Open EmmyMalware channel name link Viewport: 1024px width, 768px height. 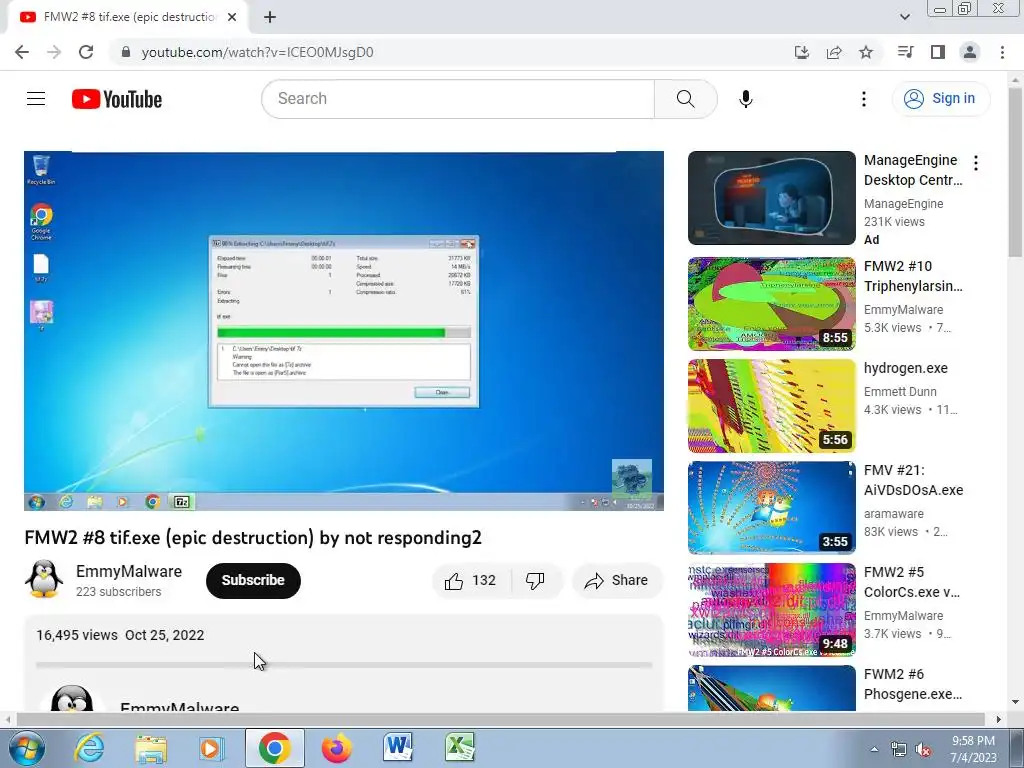click(129, 571)
